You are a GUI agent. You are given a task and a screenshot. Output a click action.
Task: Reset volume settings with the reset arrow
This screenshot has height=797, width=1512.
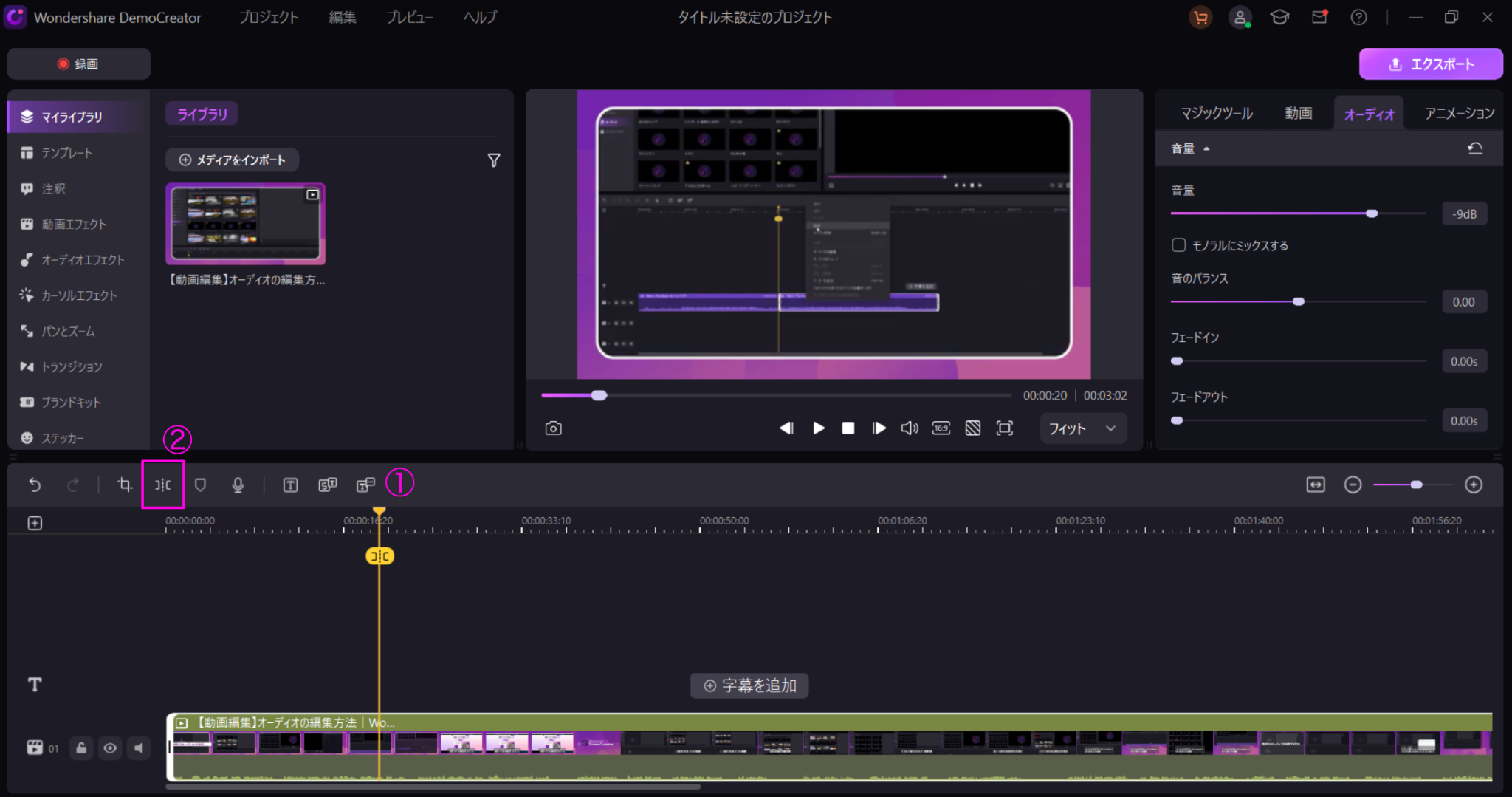click(x=1474, y=148)
